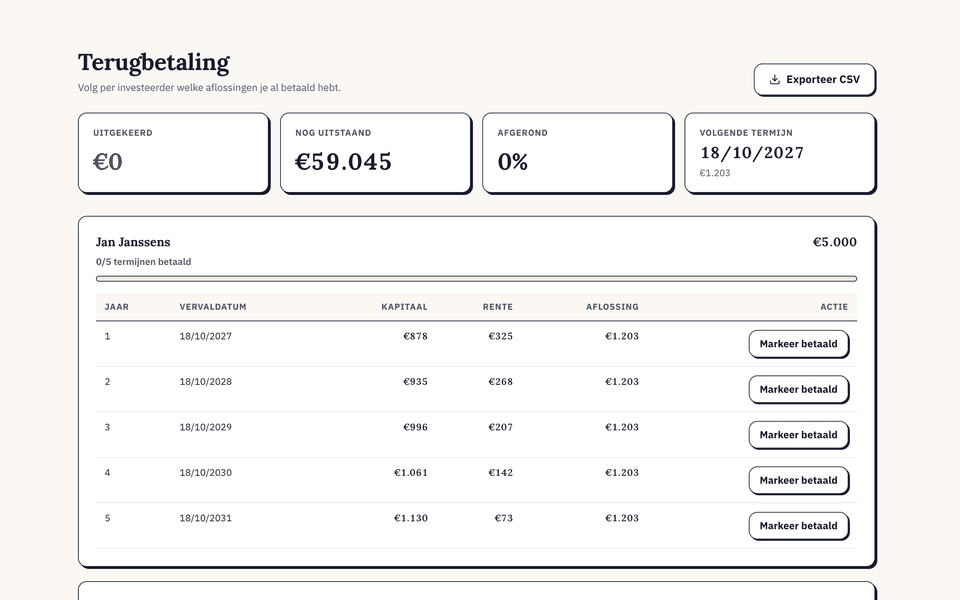The image size is (960, 600).
Task: Mark the 18/10/2027 installment as paid
Action: point(798,344)
